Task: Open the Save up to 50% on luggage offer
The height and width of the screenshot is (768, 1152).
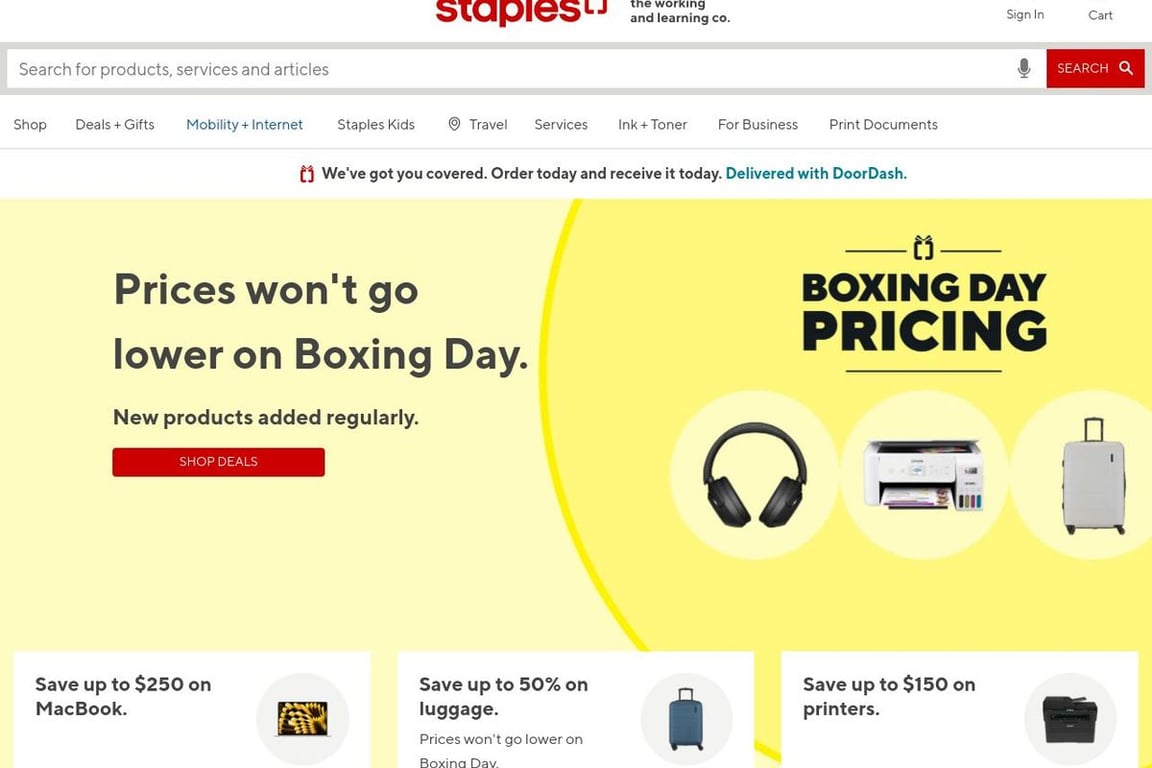Action: 503,696
